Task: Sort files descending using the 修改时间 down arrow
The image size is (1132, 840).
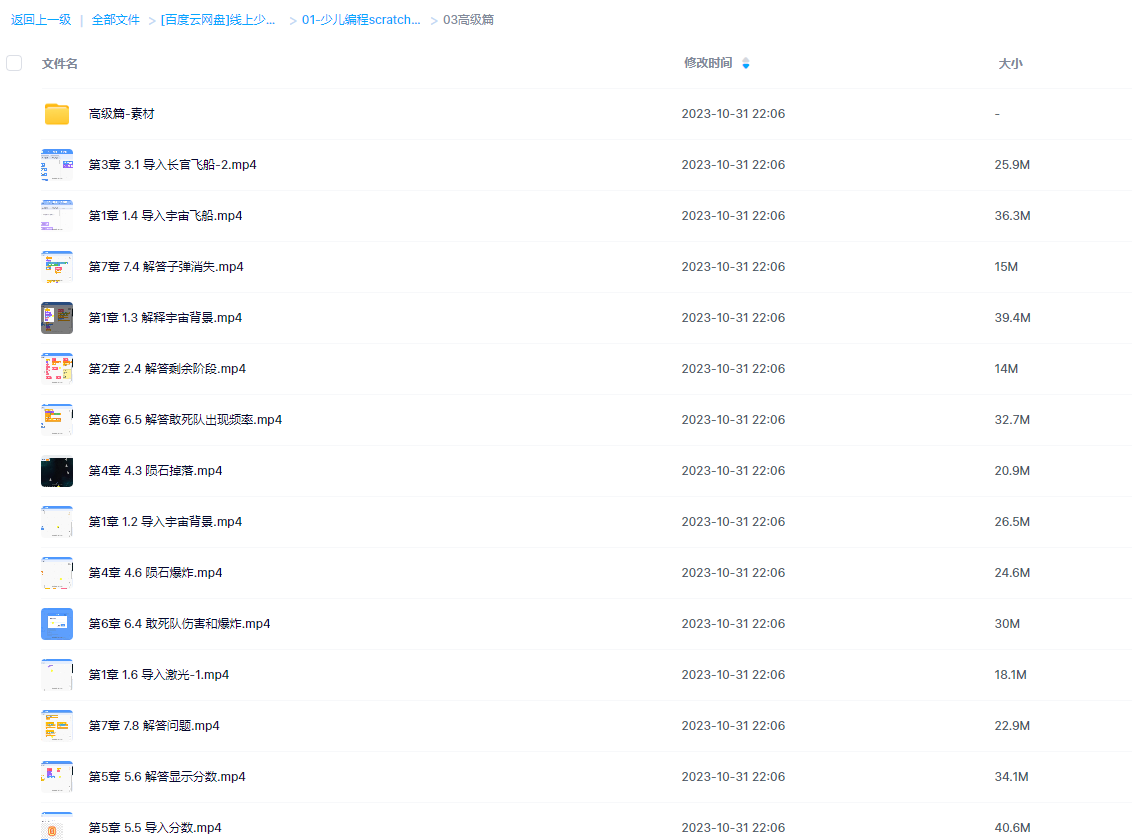Action: (x=746, y=66)
